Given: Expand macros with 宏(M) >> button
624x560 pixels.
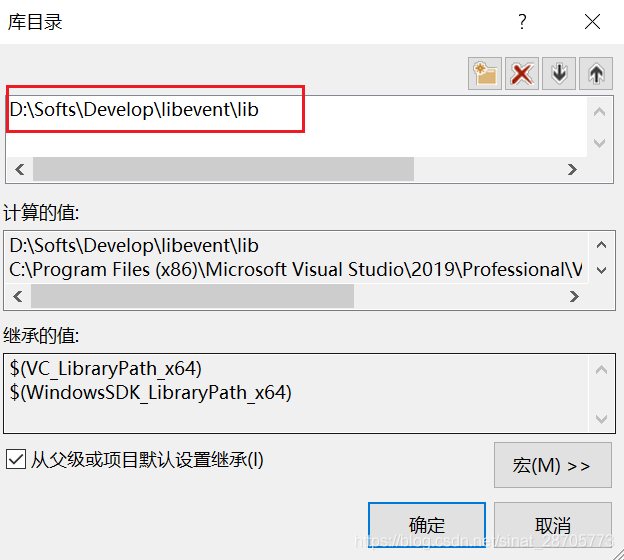Looking at the screenshot, I should tap(553, 465).
